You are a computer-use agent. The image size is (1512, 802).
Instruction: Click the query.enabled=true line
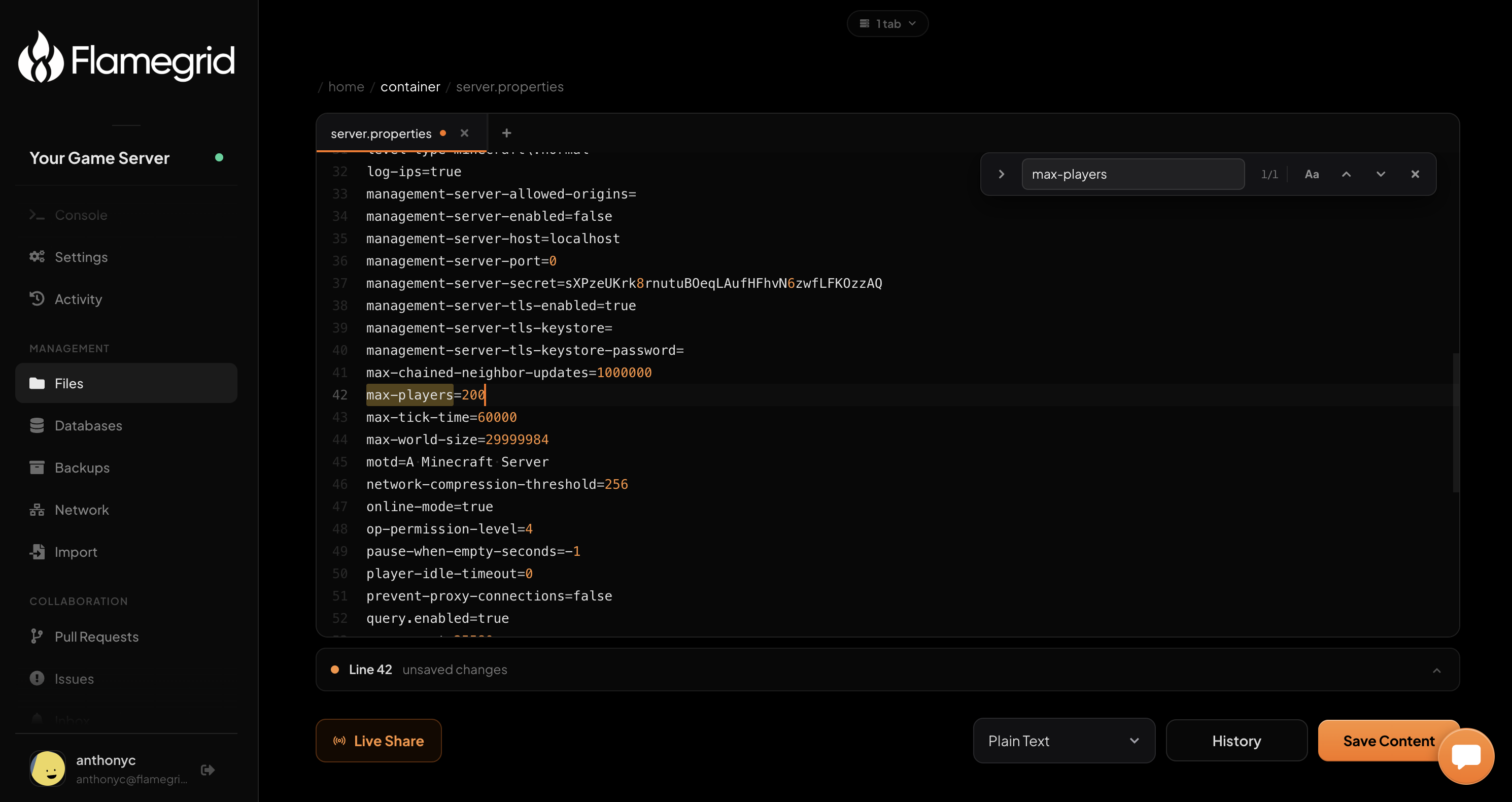pos(437,618)
